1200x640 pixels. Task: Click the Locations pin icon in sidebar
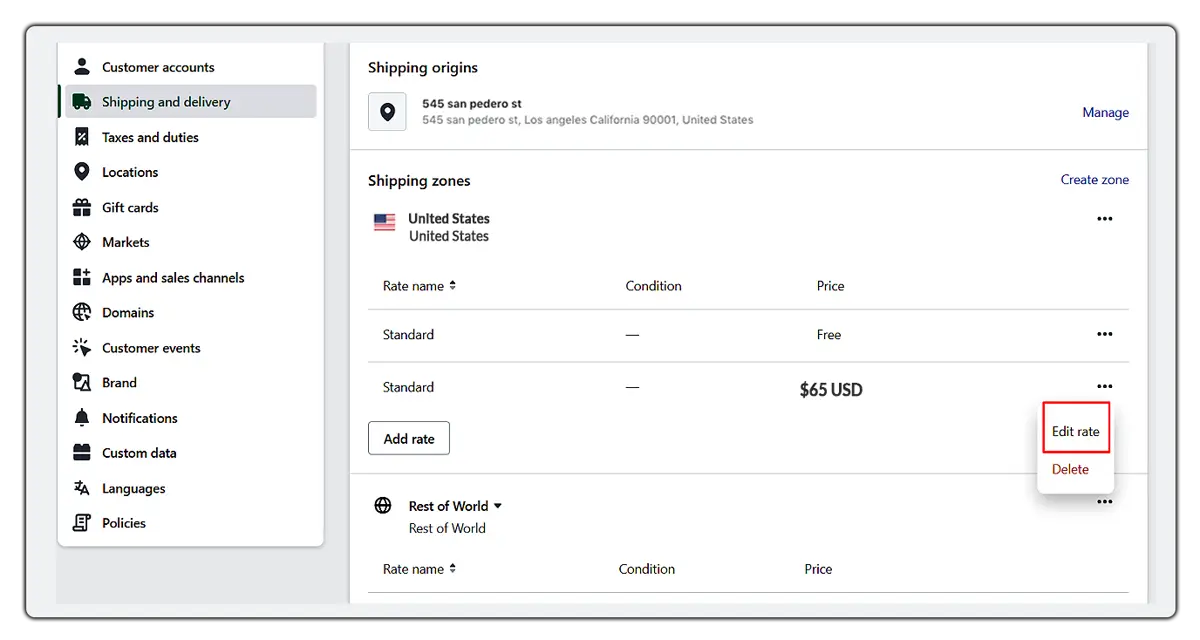point(82,172)
